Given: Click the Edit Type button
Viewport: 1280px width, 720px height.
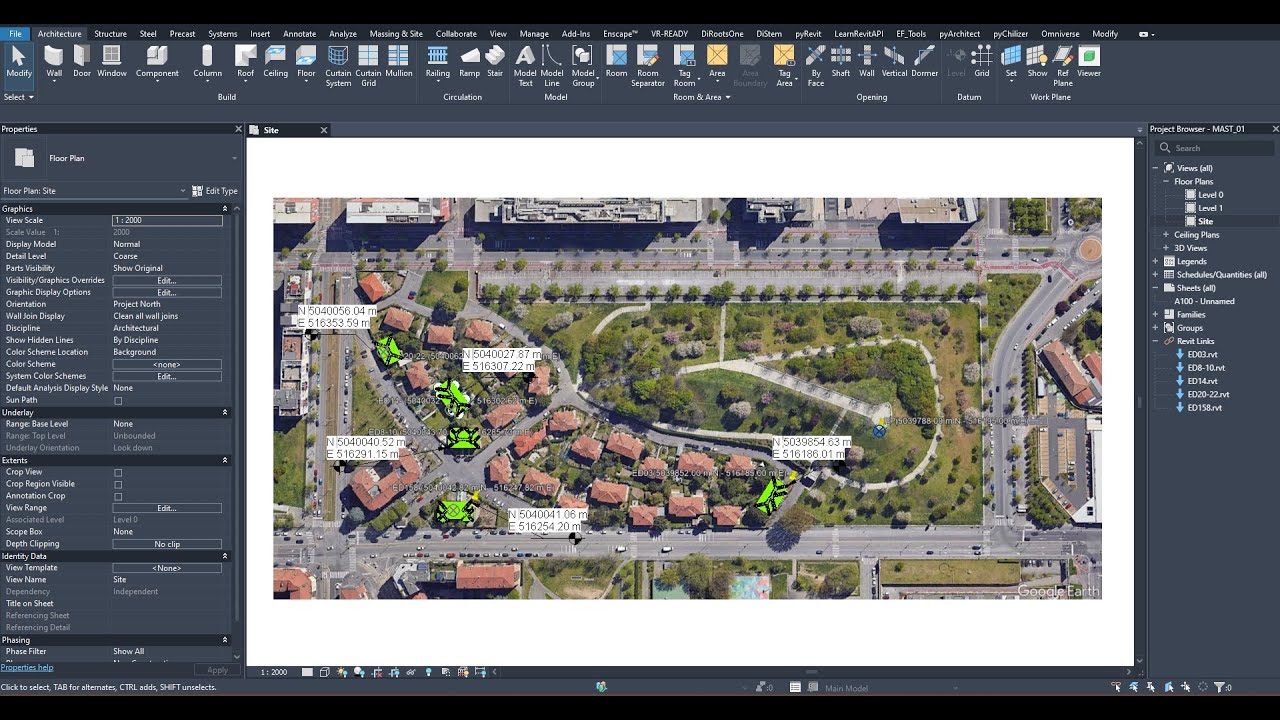Looking at the screenshot, I should point(215,191).
